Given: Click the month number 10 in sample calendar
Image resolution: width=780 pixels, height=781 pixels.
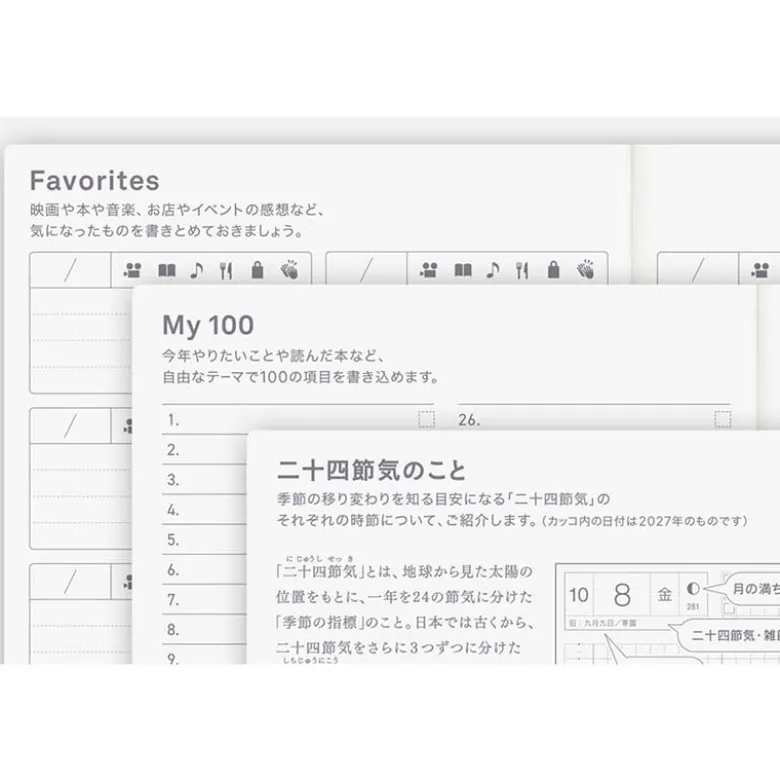Looking at the screenshot, I should click(x=578, y=595).
